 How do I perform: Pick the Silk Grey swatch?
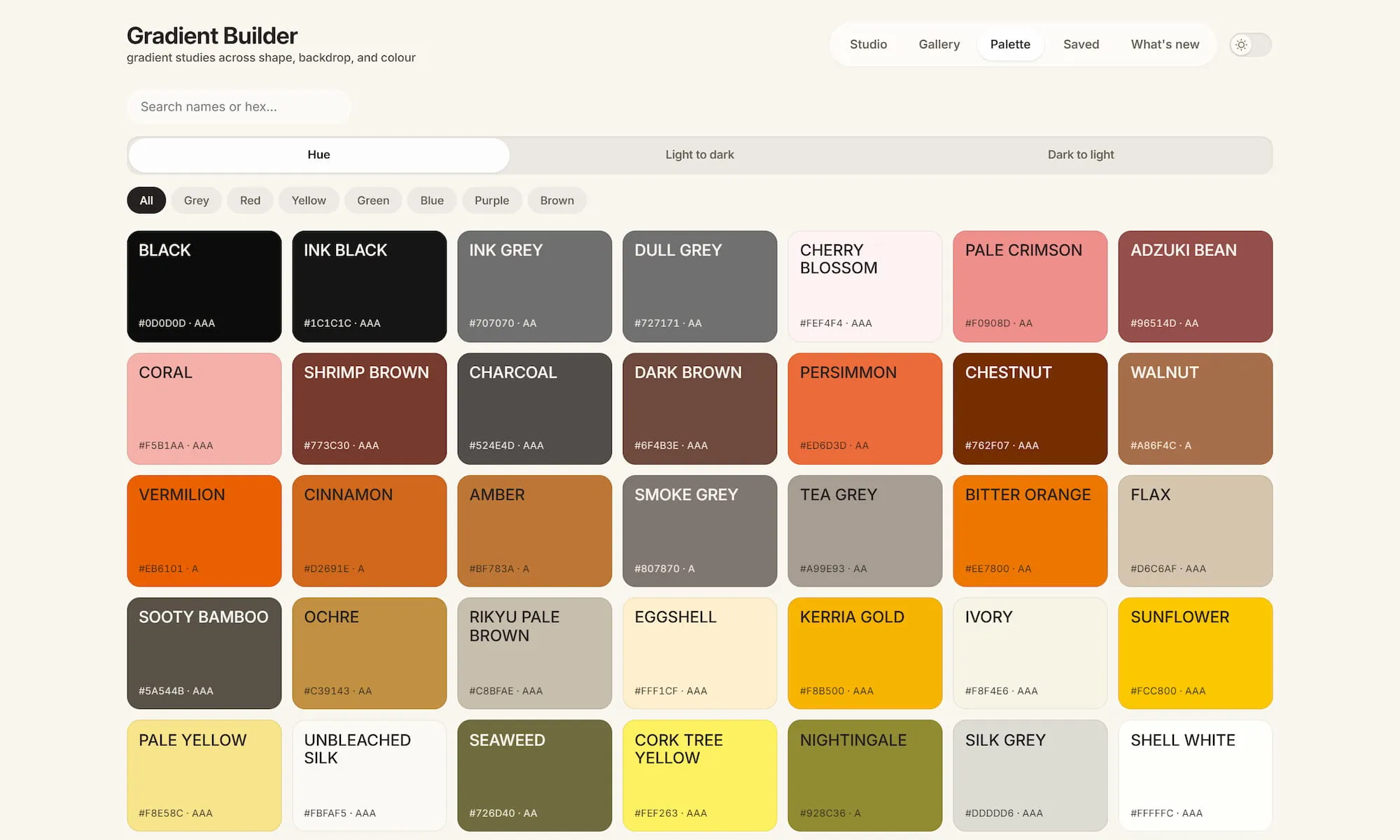tap(1030, 776)
